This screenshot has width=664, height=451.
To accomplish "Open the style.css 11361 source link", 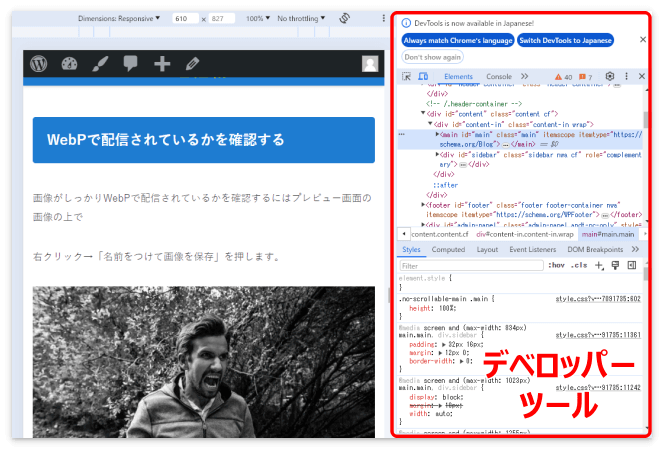I will coord(598,335).
